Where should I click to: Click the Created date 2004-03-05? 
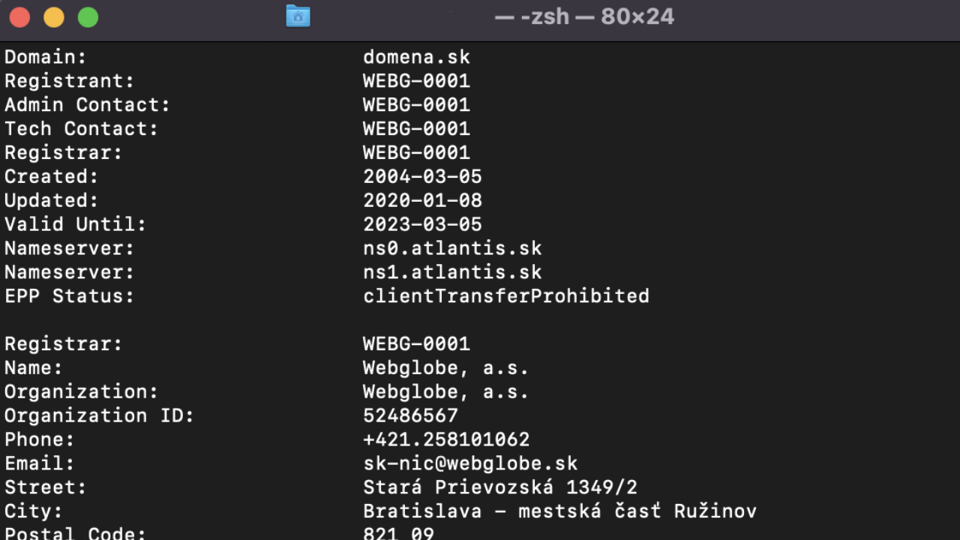point(422,177)
